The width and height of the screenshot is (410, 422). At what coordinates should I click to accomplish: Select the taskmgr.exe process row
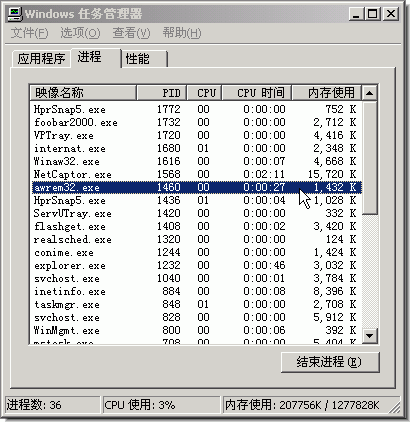(196, 304)
